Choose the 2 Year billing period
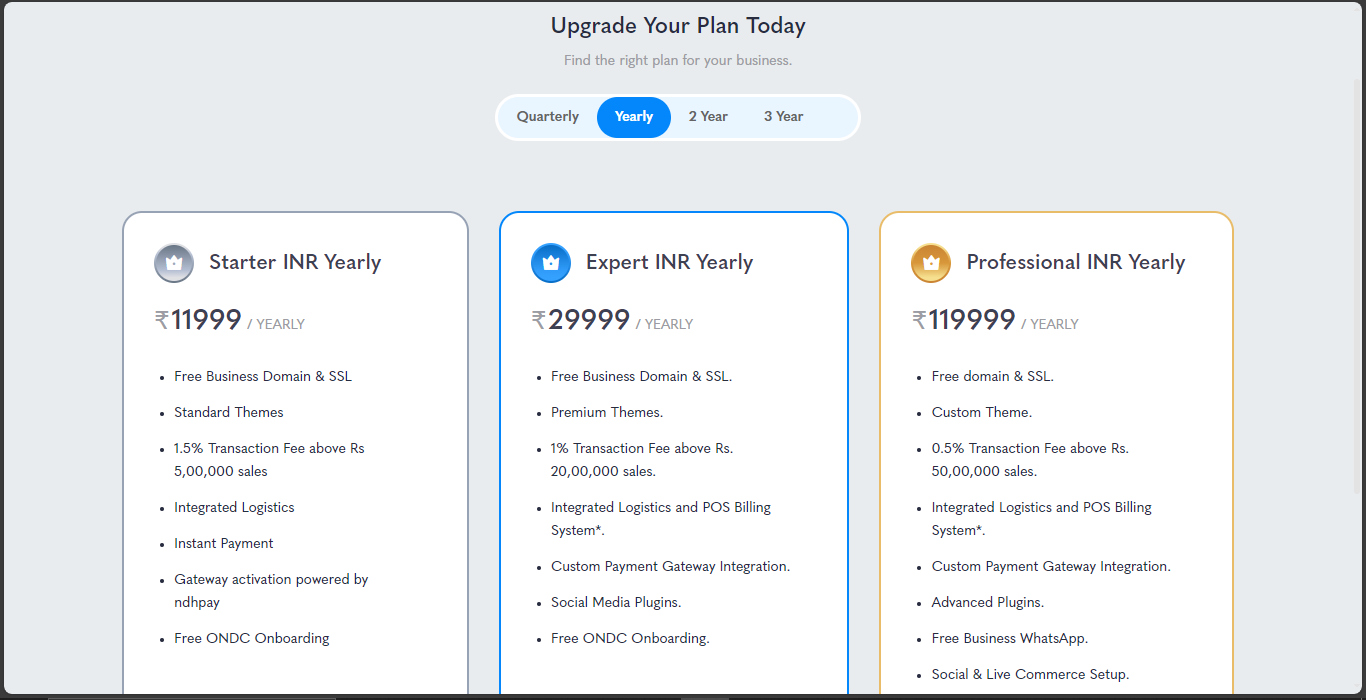This screenshot has width=1366, height=700. (x=708, y=117)
